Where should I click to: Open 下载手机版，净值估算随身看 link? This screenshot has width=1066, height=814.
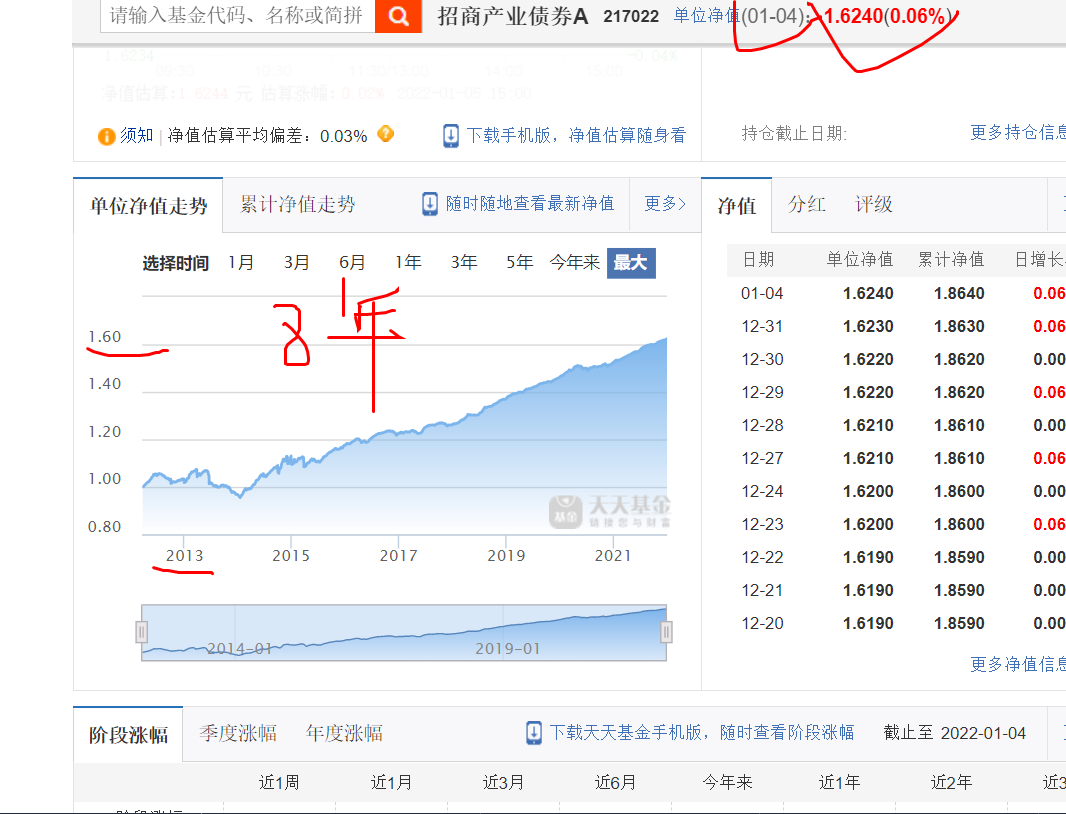[577, 136]
